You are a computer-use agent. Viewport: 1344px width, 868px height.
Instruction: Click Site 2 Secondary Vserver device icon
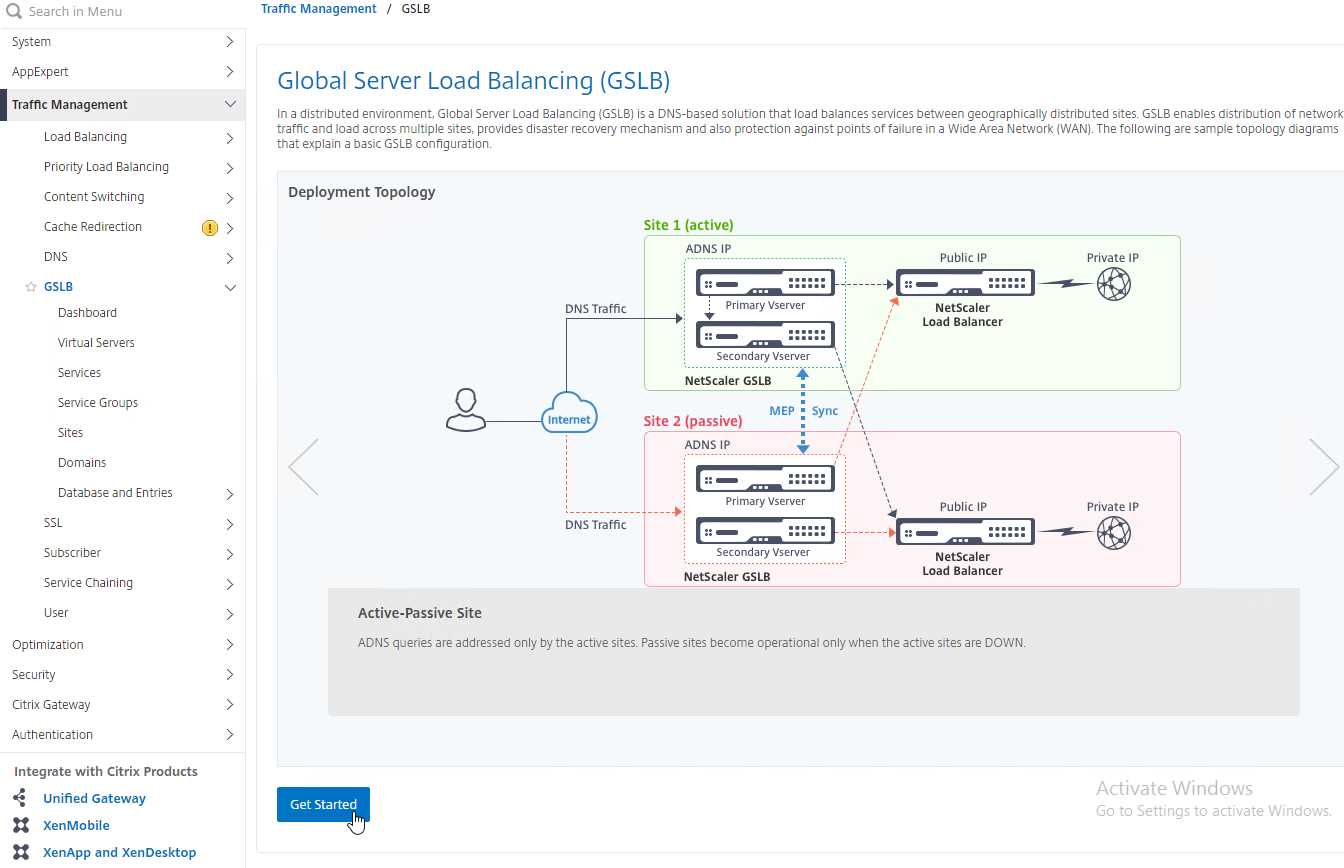point(765,530)
